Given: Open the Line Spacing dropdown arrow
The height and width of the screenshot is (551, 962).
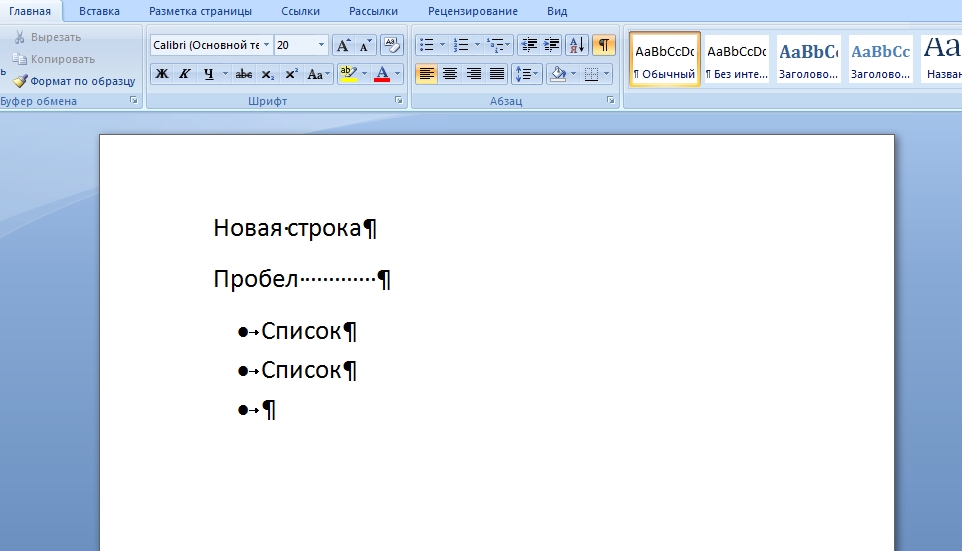Looking at the screenshot, I should [x=536, y=74].
